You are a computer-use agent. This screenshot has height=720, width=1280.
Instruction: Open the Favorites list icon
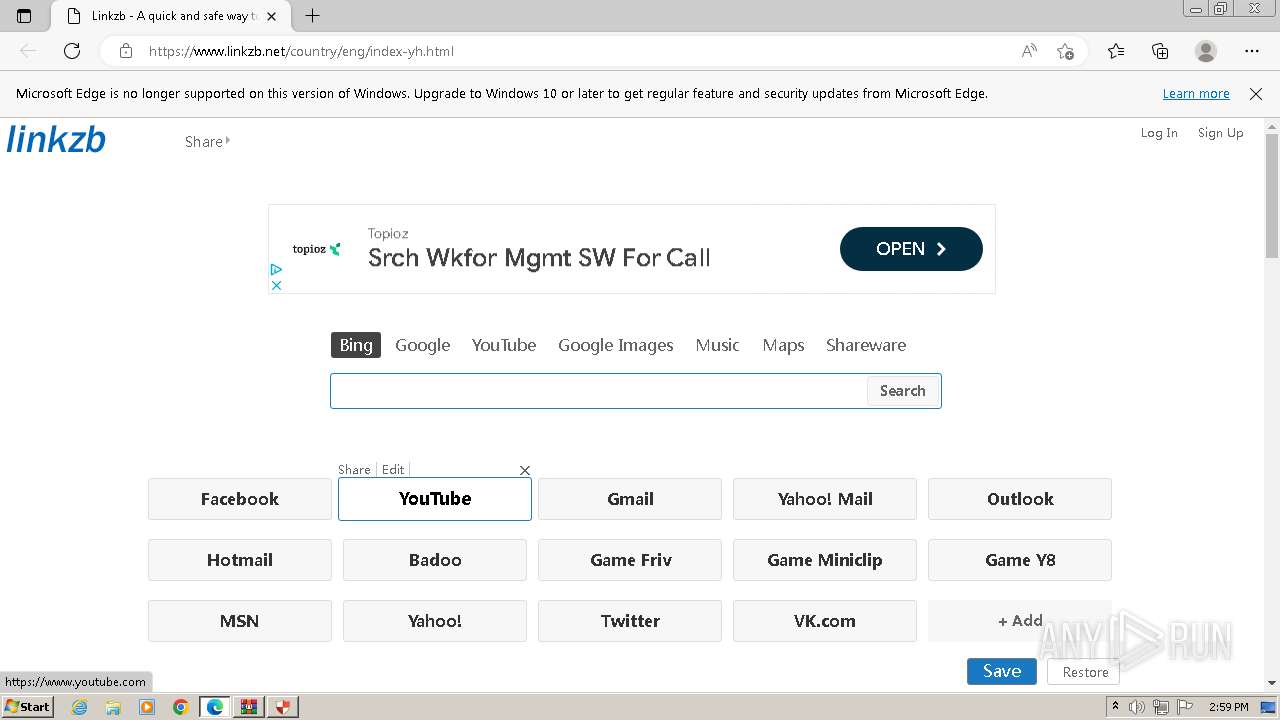coord(1116,51)
